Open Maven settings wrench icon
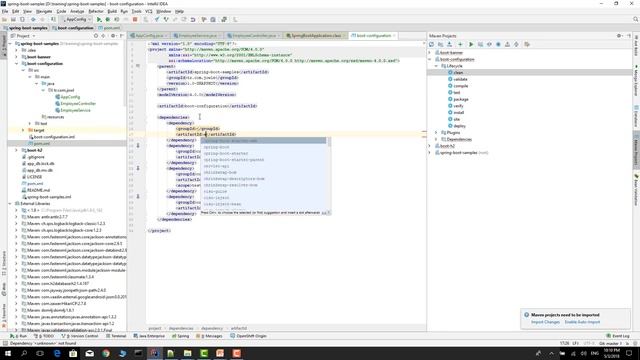 pos(527,44)
